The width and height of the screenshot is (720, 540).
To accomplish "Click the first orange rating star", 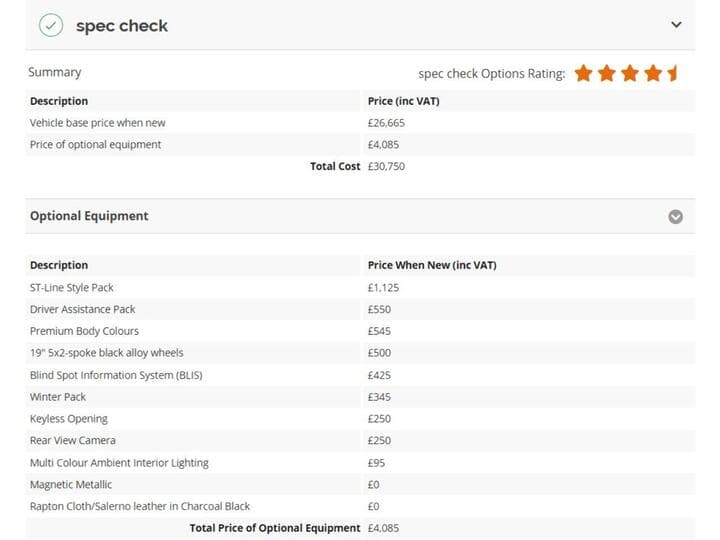I will (583, 73).
